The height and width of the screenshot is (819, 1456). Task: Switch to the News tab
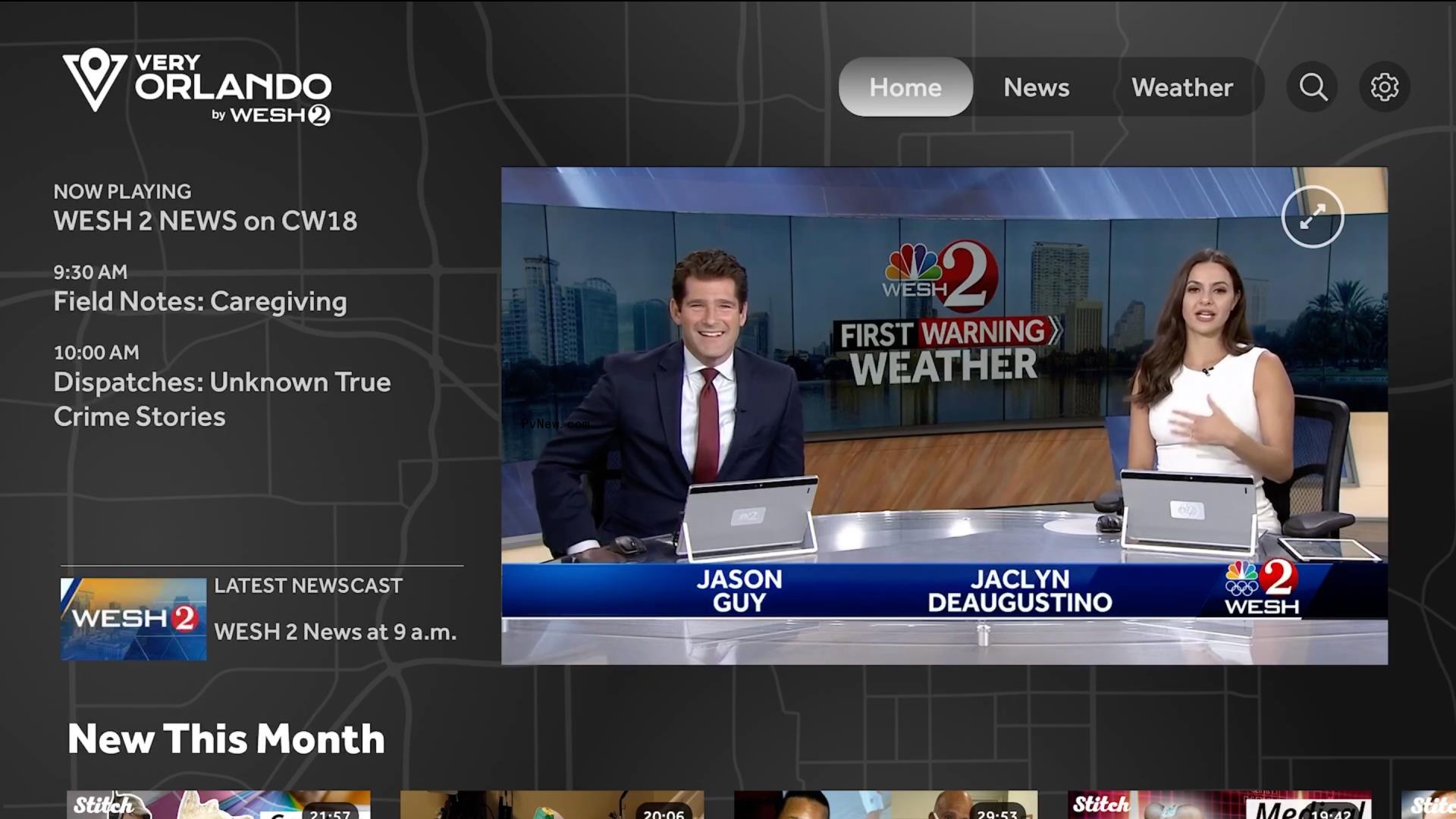[1037, 87]
